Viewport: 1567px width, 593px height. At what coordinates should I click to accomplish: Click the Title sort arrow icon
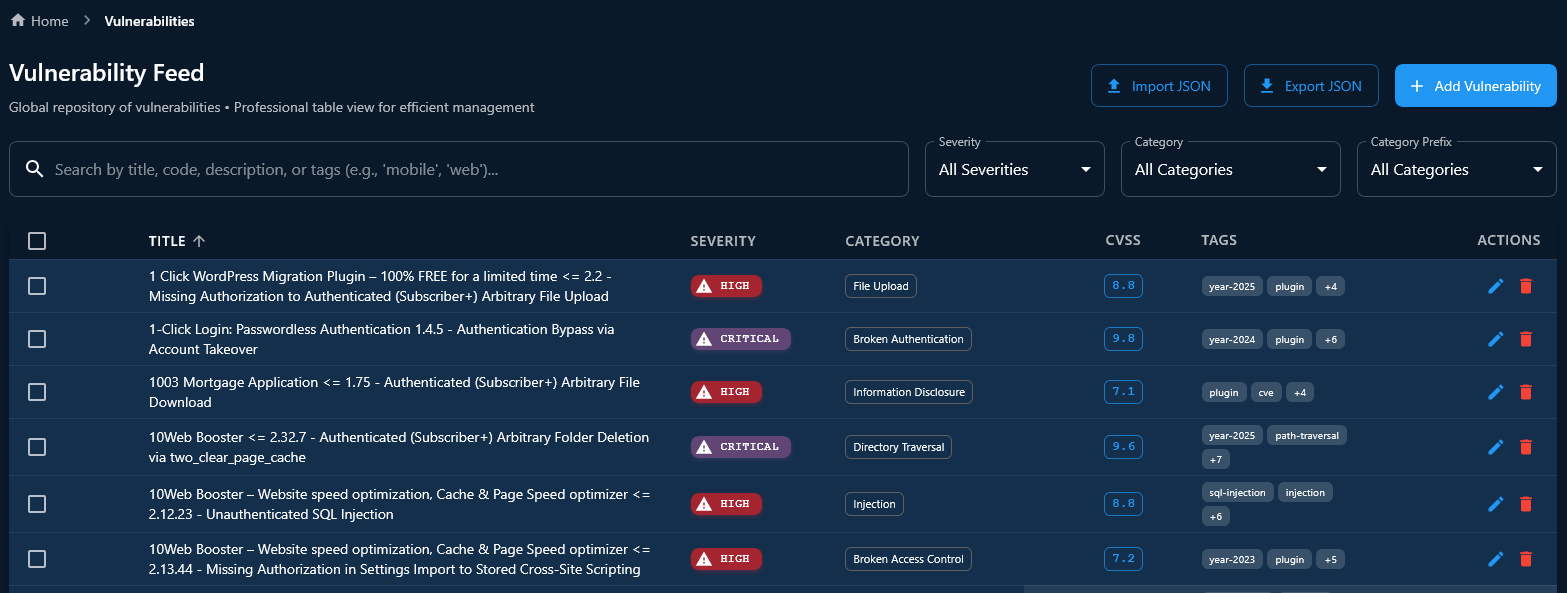tap(199, 241)
